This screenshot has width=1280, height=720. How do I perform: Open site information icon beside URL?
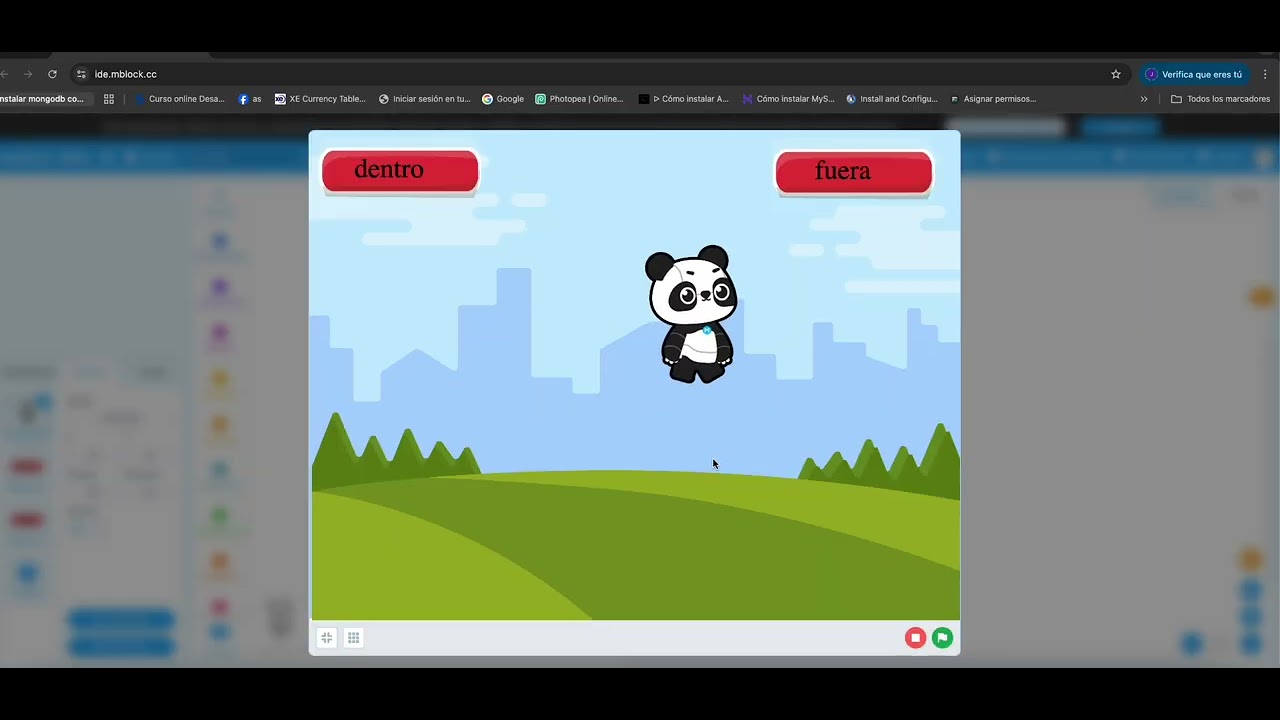tap(81, 74)
